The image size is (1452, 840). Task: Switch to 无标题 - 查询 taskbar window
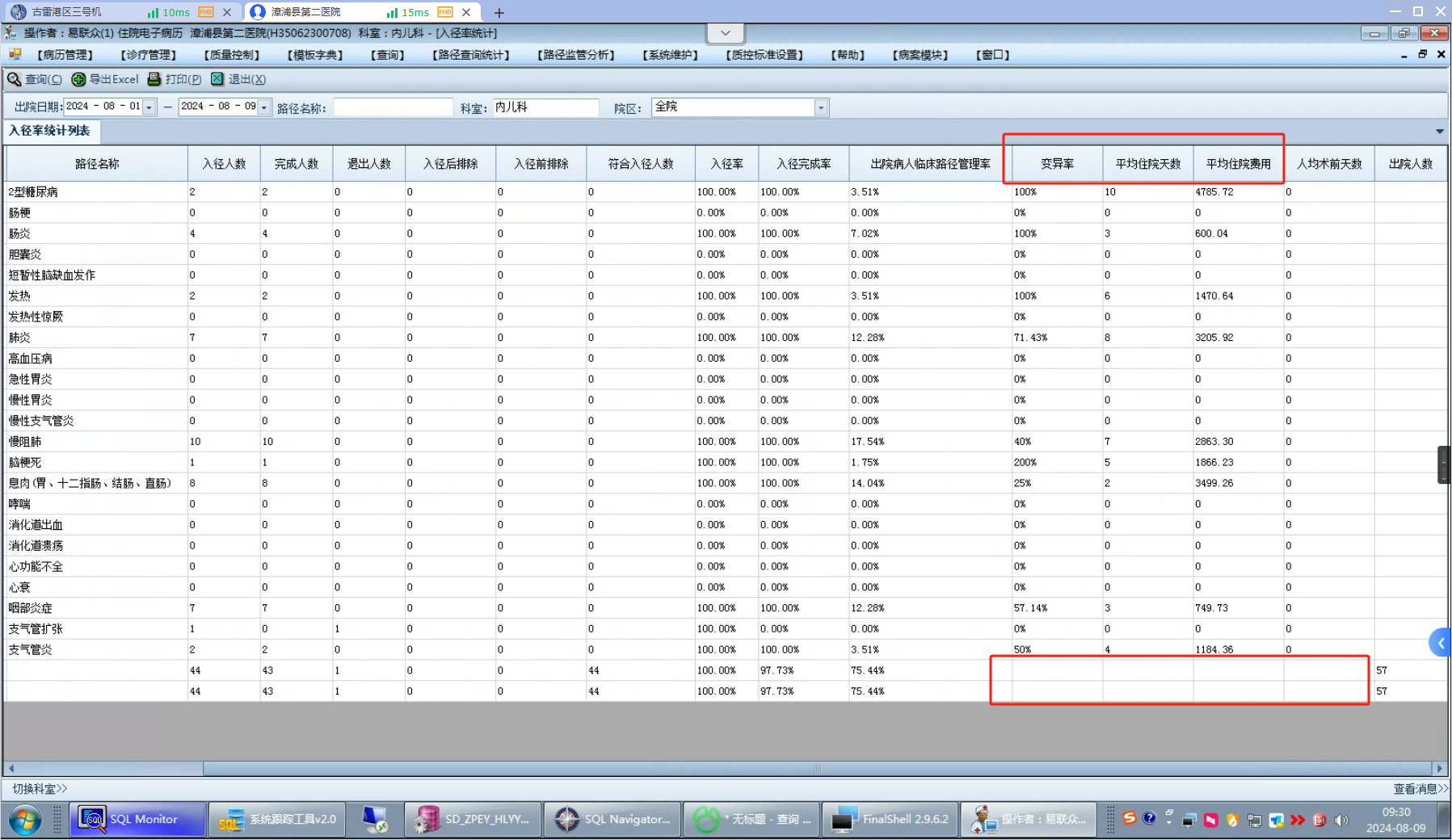pyautogui.click(x=751, y=819)
